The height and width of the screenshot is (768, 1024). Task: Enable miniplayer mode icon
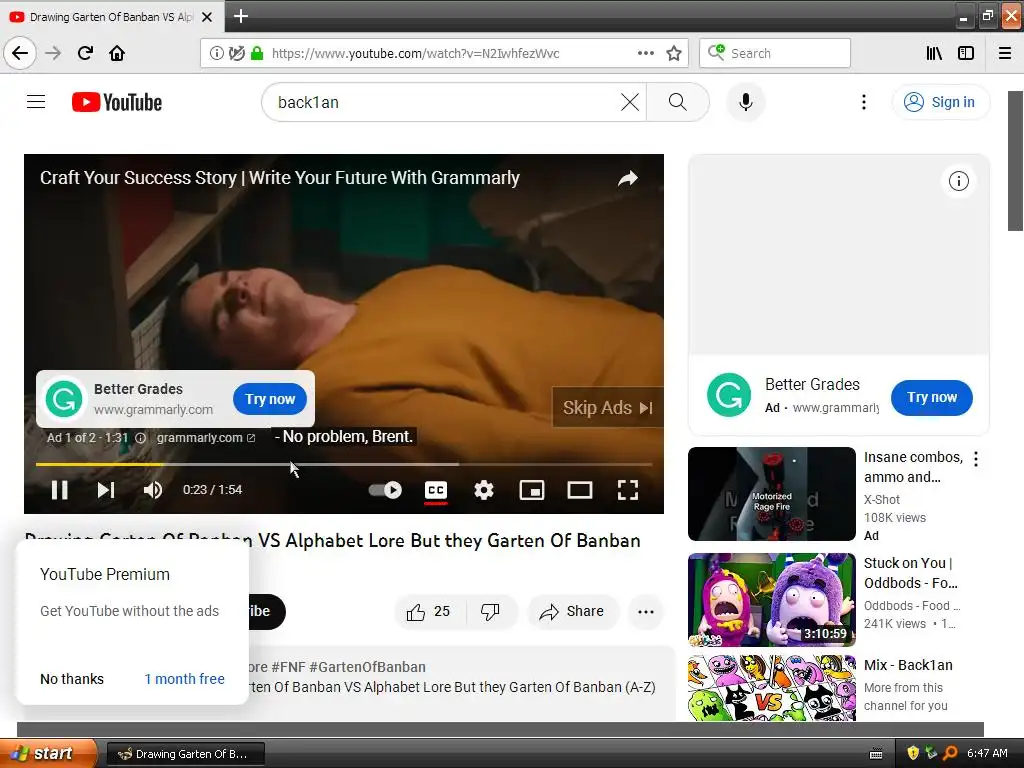pyautogui.click(x=532, y=490)
